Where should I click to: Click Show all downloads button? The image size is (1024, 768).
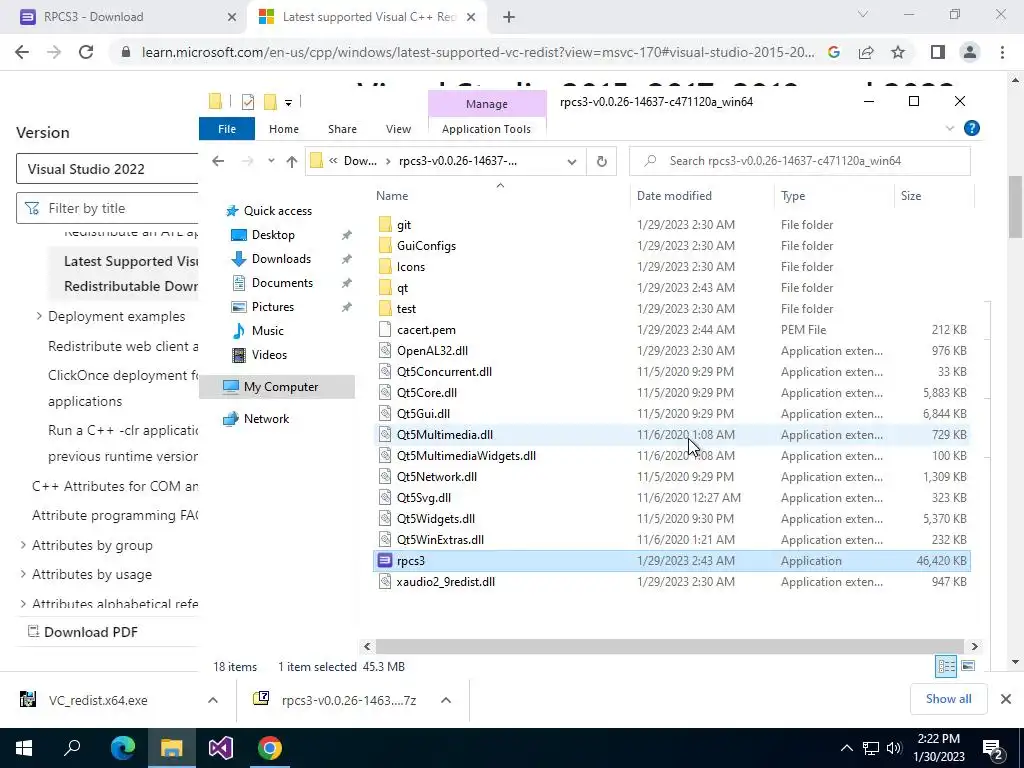tap(948, 699)
